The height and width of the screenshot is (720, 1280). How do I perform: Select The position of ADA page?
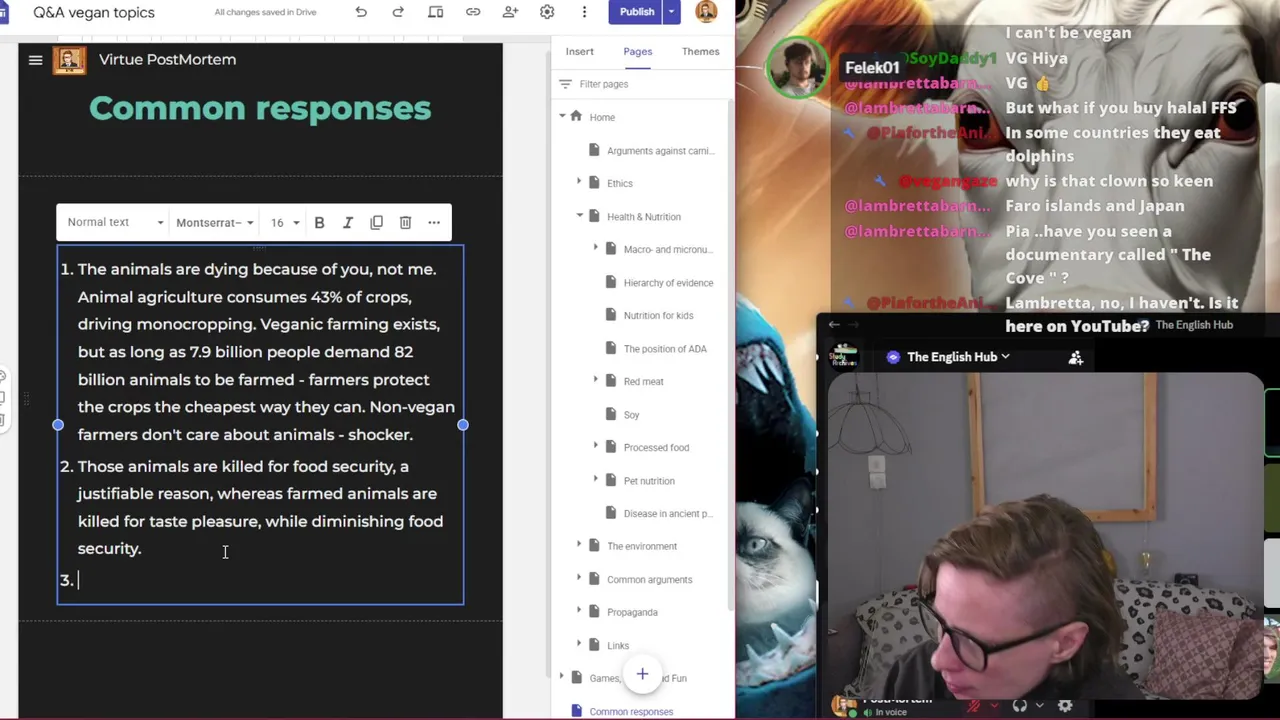pos(665,348)
